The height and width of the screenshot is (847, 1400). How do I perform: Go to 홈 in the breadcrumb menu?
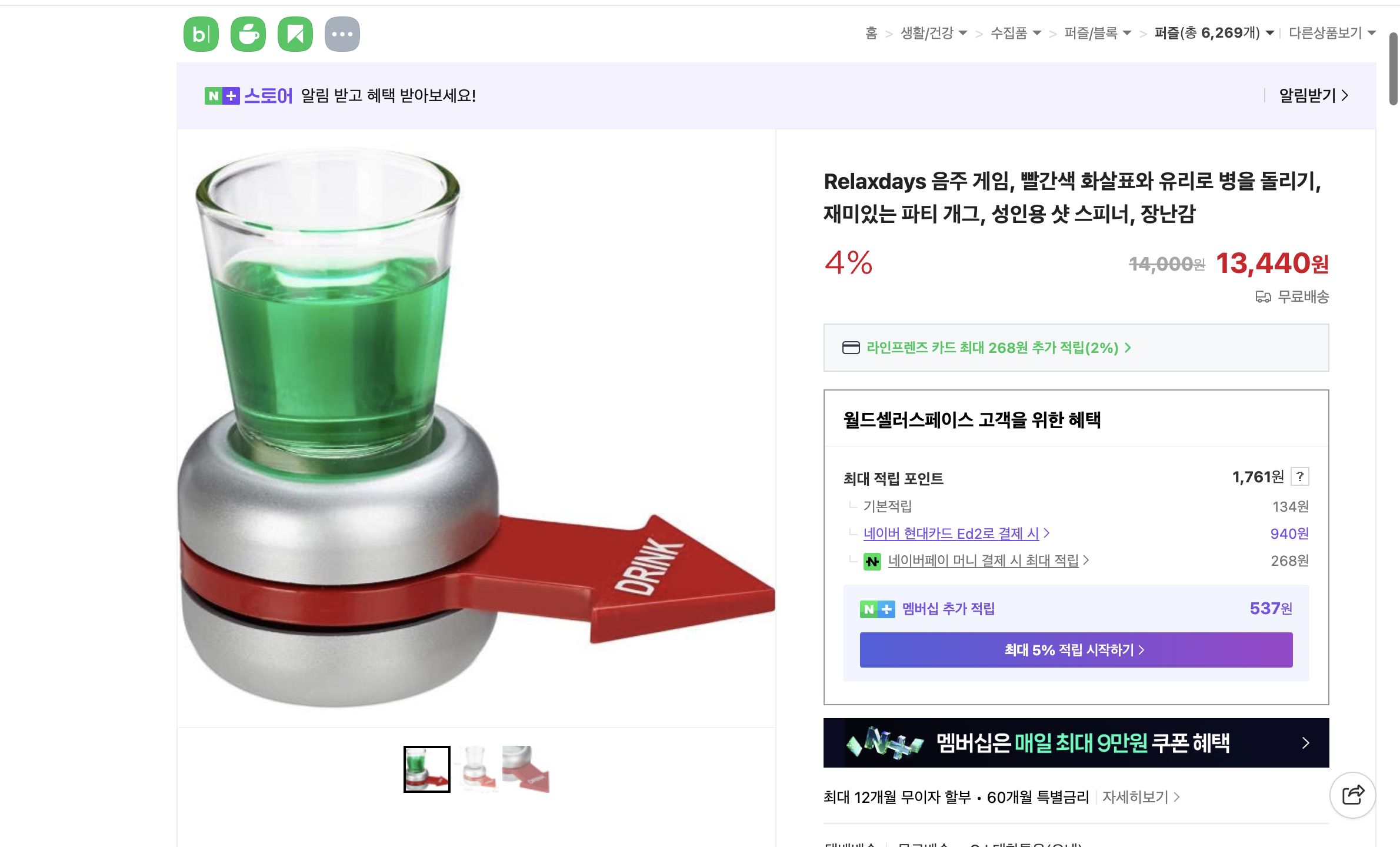point(871,34)
